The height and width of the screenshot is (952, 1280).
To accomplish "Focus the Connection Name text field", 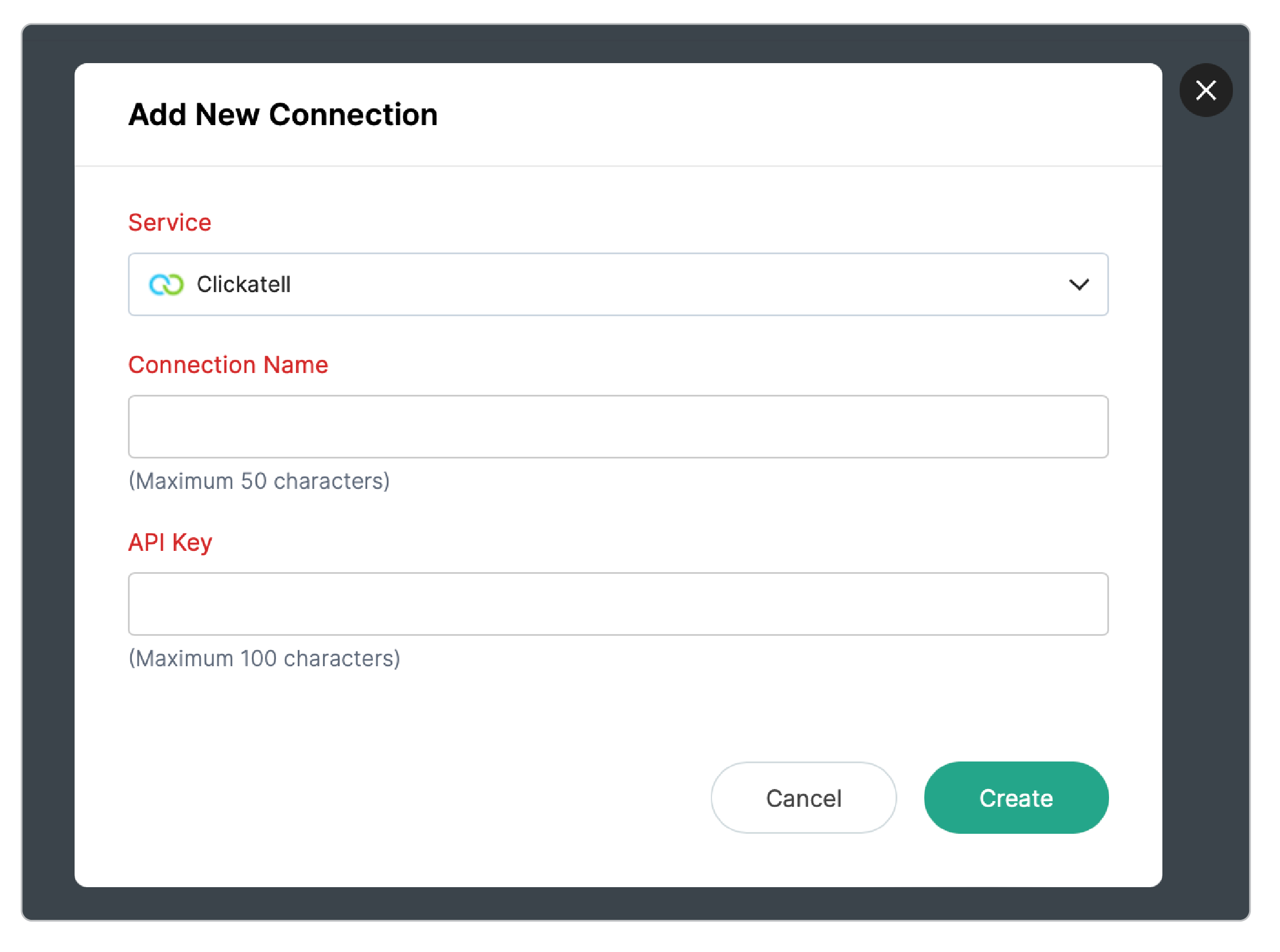I will pos(617,427).
